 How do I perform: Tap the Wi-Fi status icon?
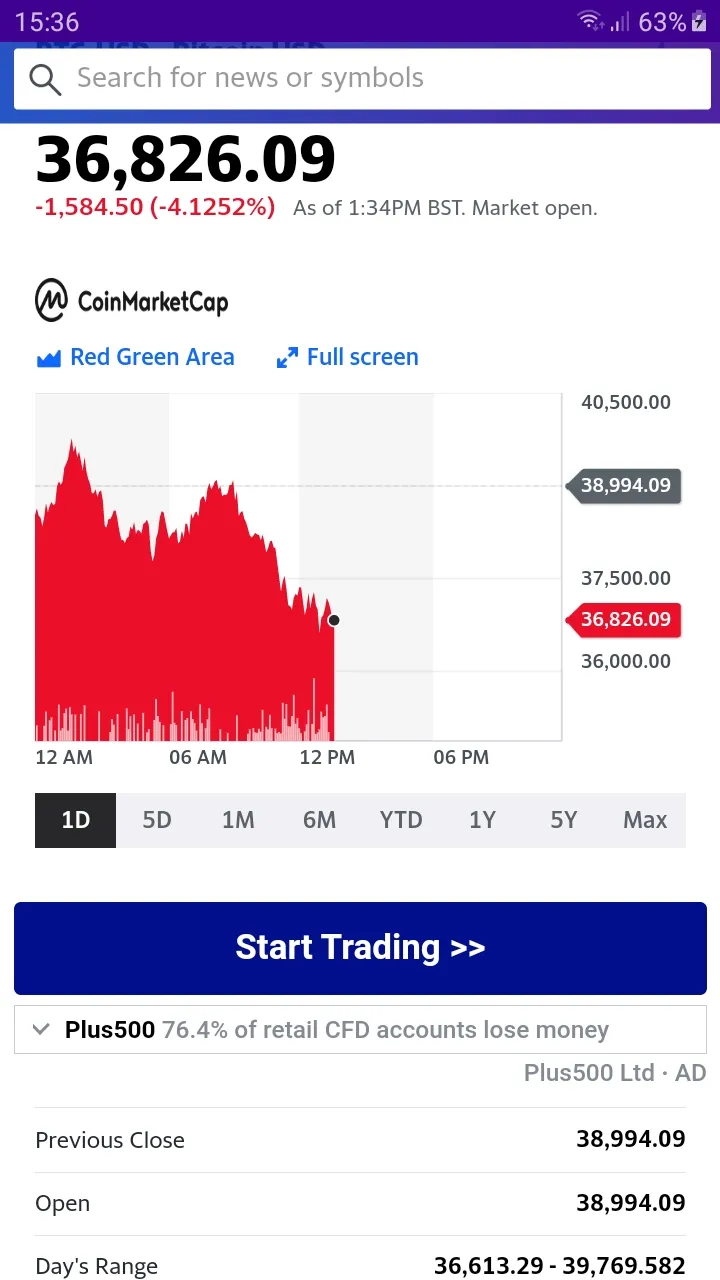coord(590,21)
